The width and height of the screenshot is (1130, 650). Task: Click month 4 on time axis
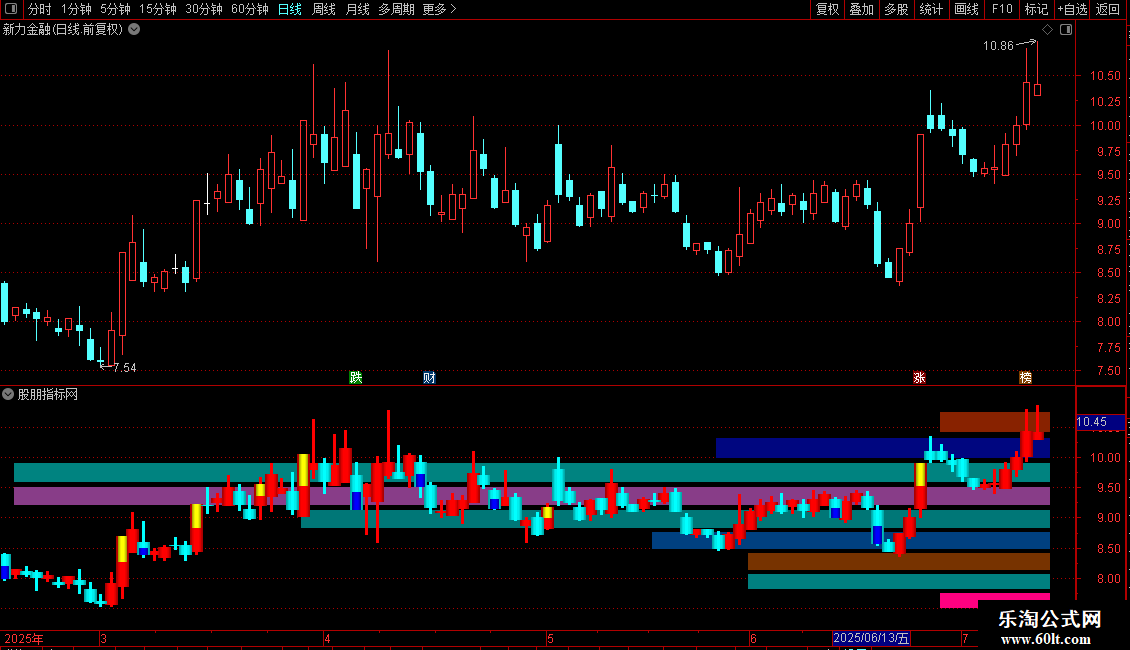(x=327, y=638)
